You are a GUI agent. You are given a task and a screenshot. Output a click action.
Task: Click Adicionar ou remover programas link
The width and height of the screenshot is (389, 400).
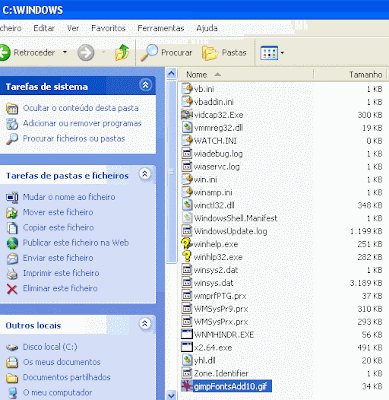tap(82, 123)
